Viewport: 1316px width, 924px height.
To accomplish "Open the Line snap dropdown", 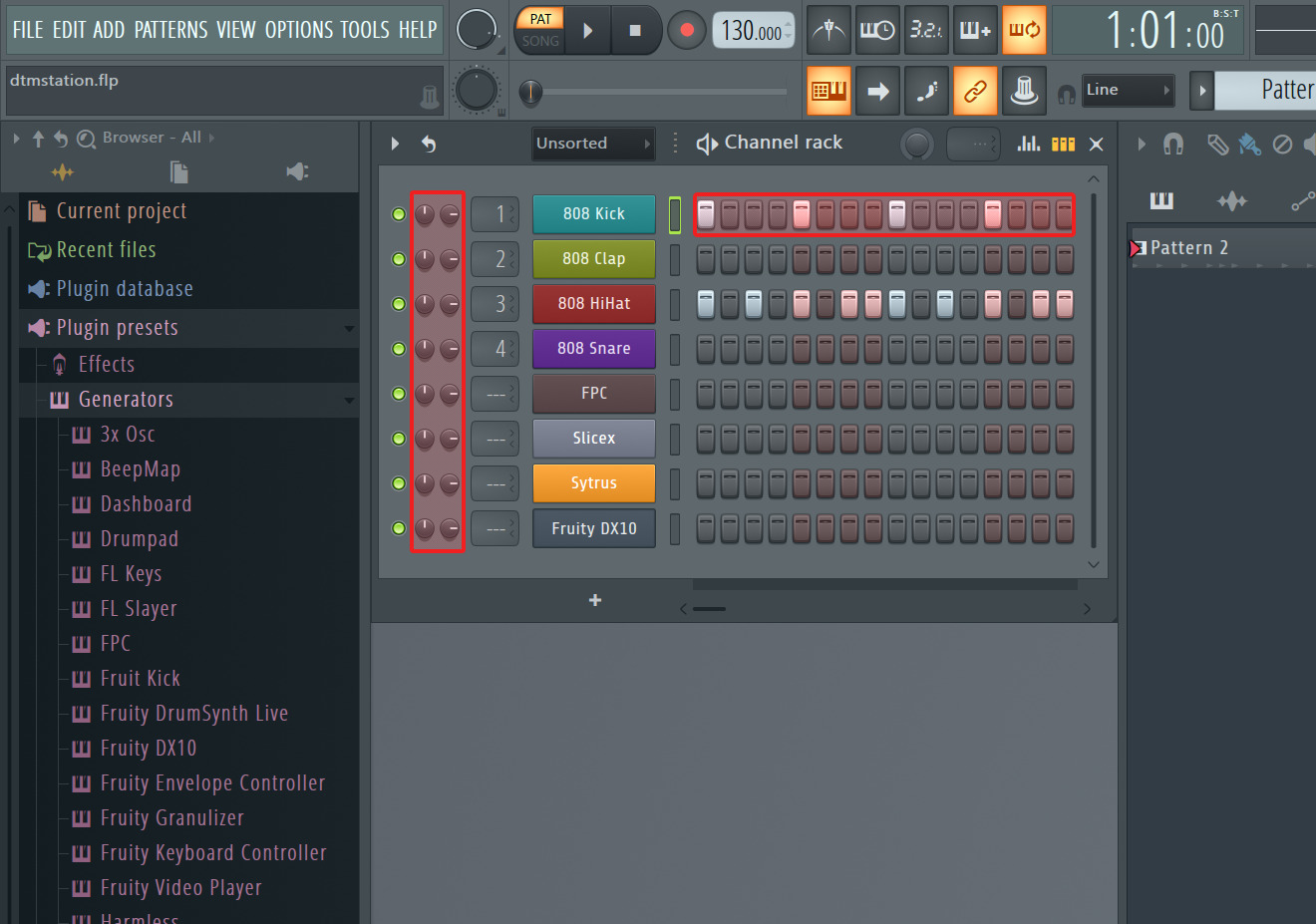I will 1128,90.
